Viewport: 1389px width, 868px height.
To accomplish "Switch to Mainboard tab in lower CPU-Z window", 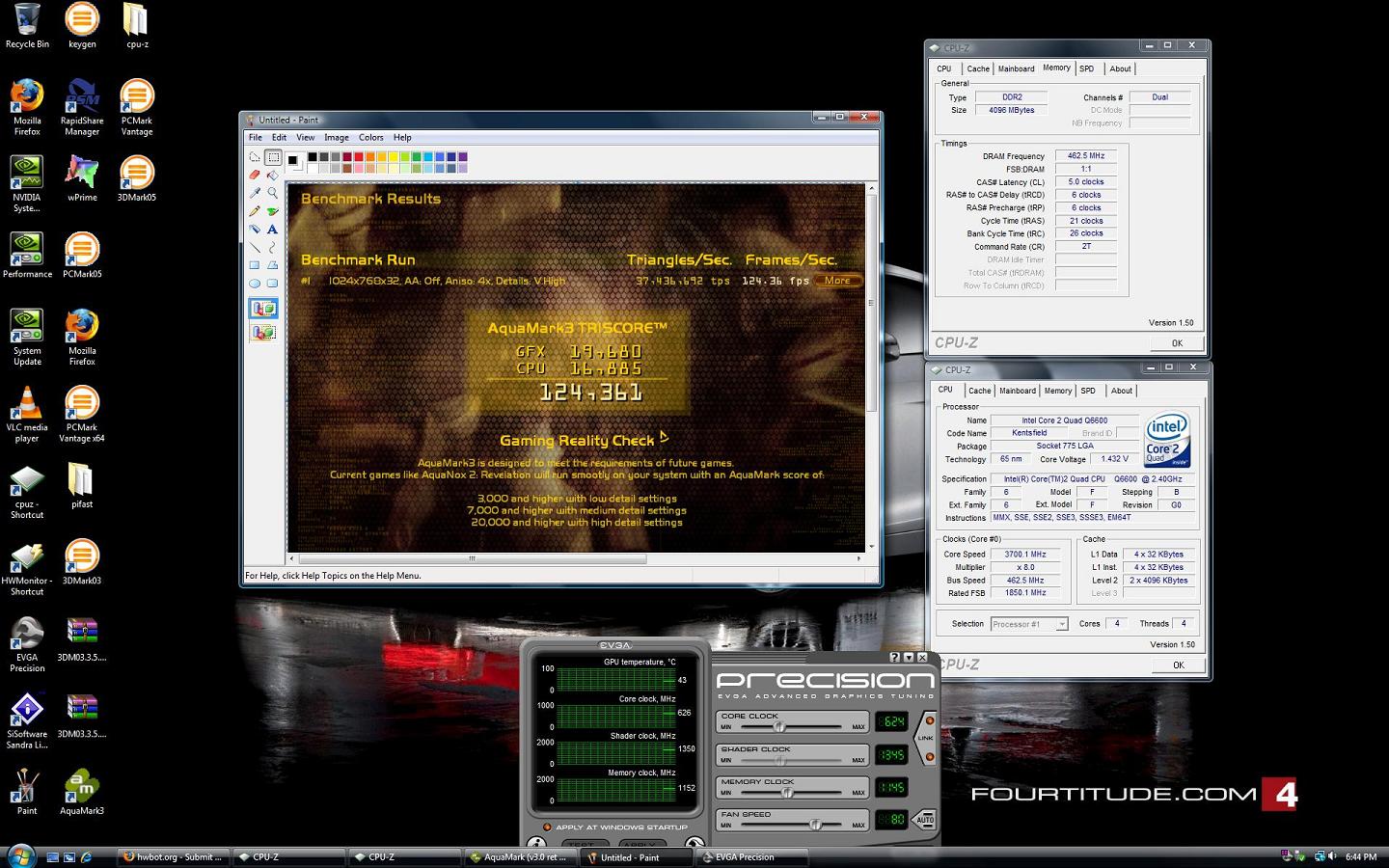I will (x=1018, y=391).
